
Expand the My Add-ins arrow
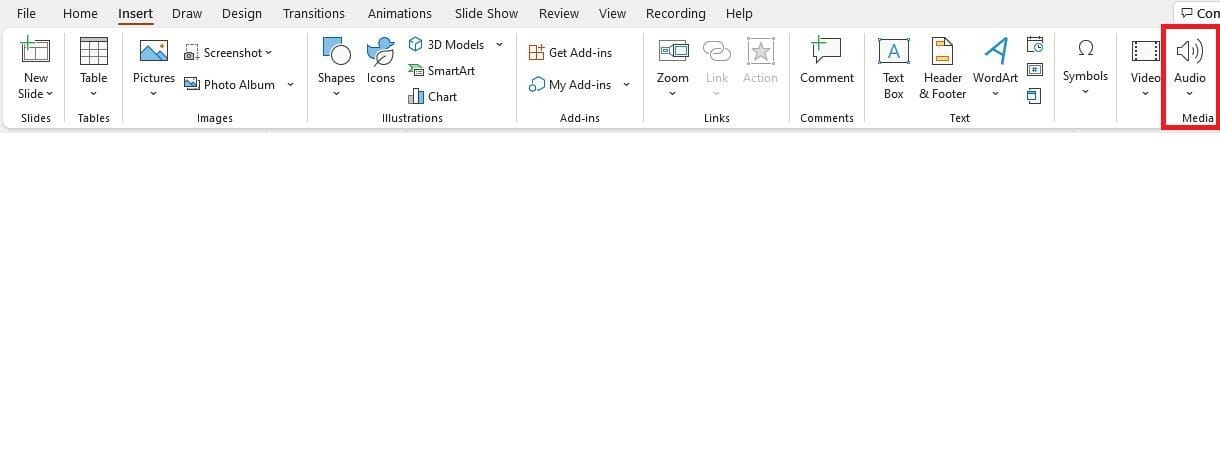[x=626, y=85]
